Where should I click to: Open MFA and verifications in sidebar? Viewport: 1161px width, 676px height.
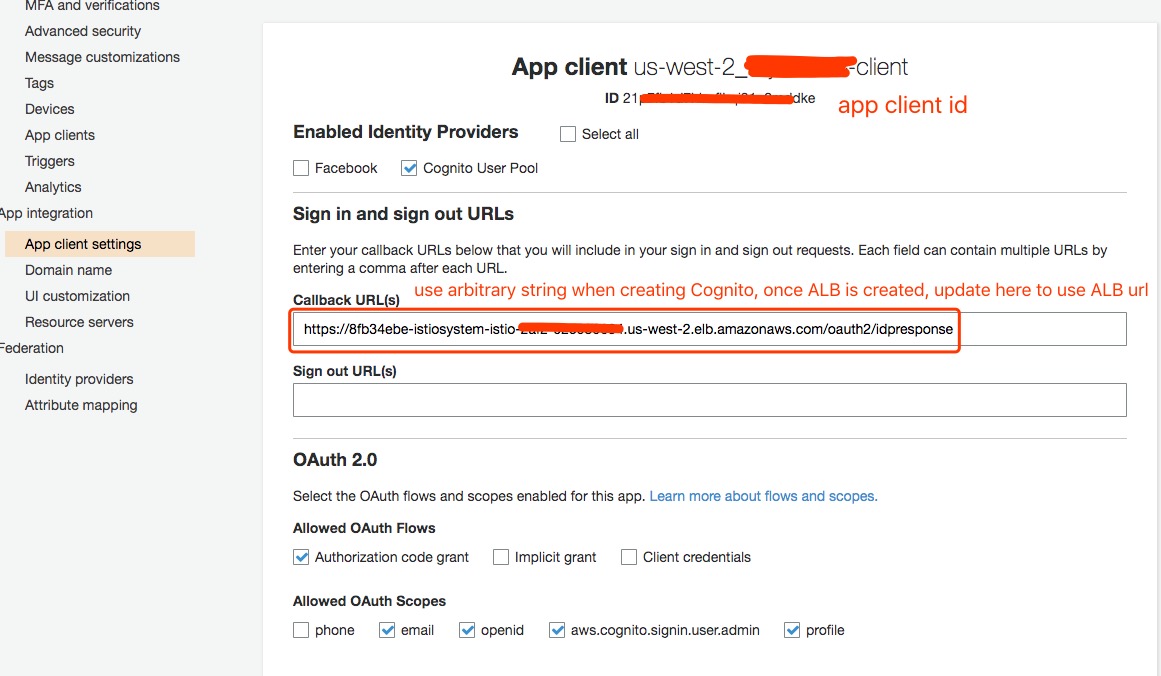click(93, 6)
